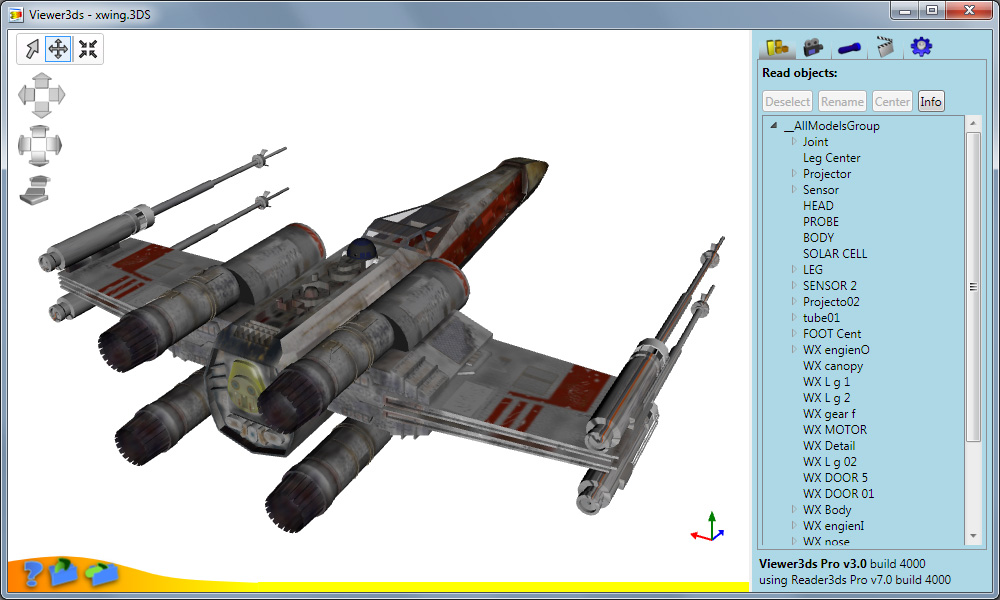The width and height of the screenshot is (1000, 600).
Task: Click the rotate view control pad
Action: 40,145
